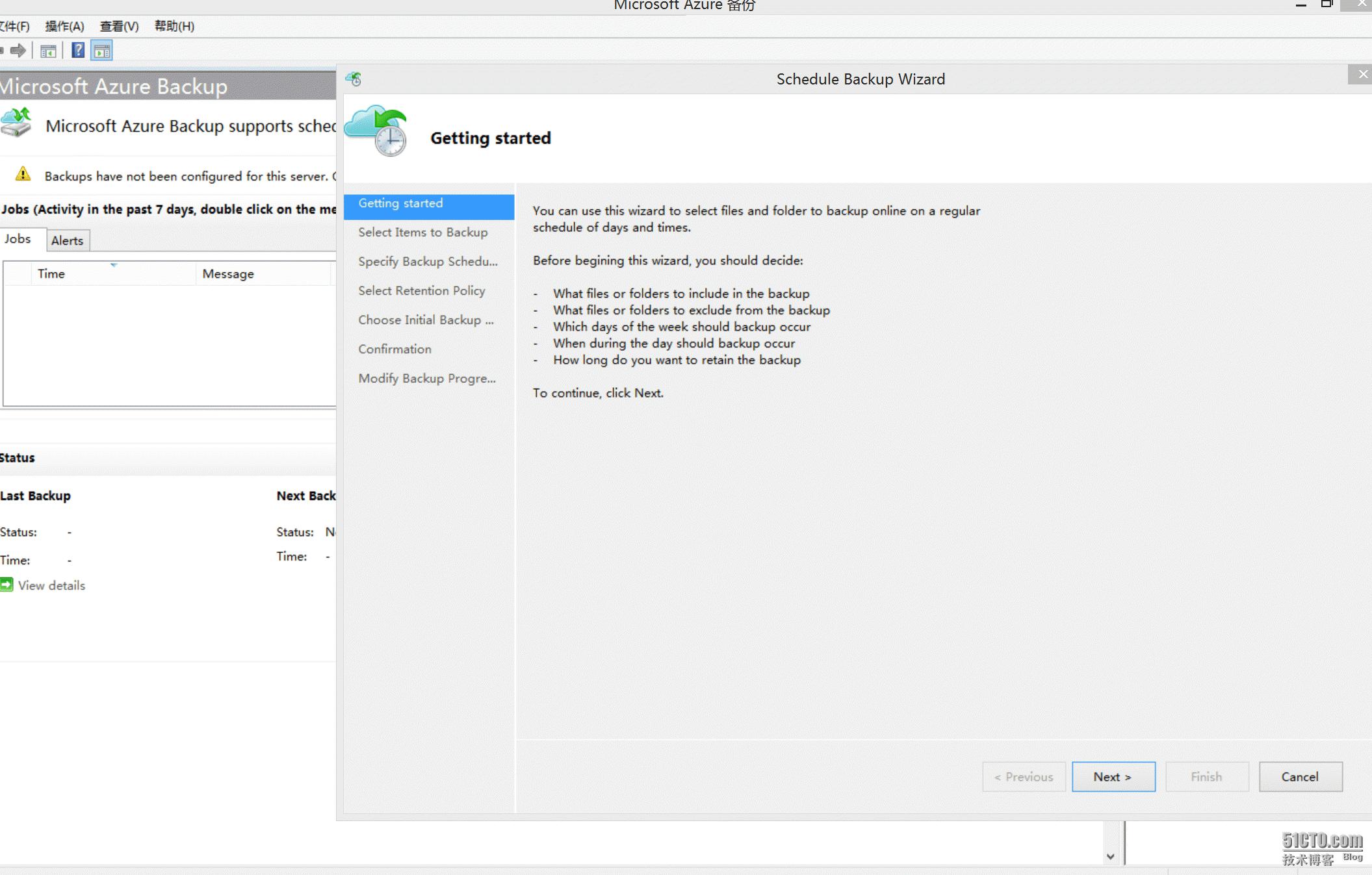Sort jobs by the Time column
This screenshot has width=1372, height=875.
[51, 274]
